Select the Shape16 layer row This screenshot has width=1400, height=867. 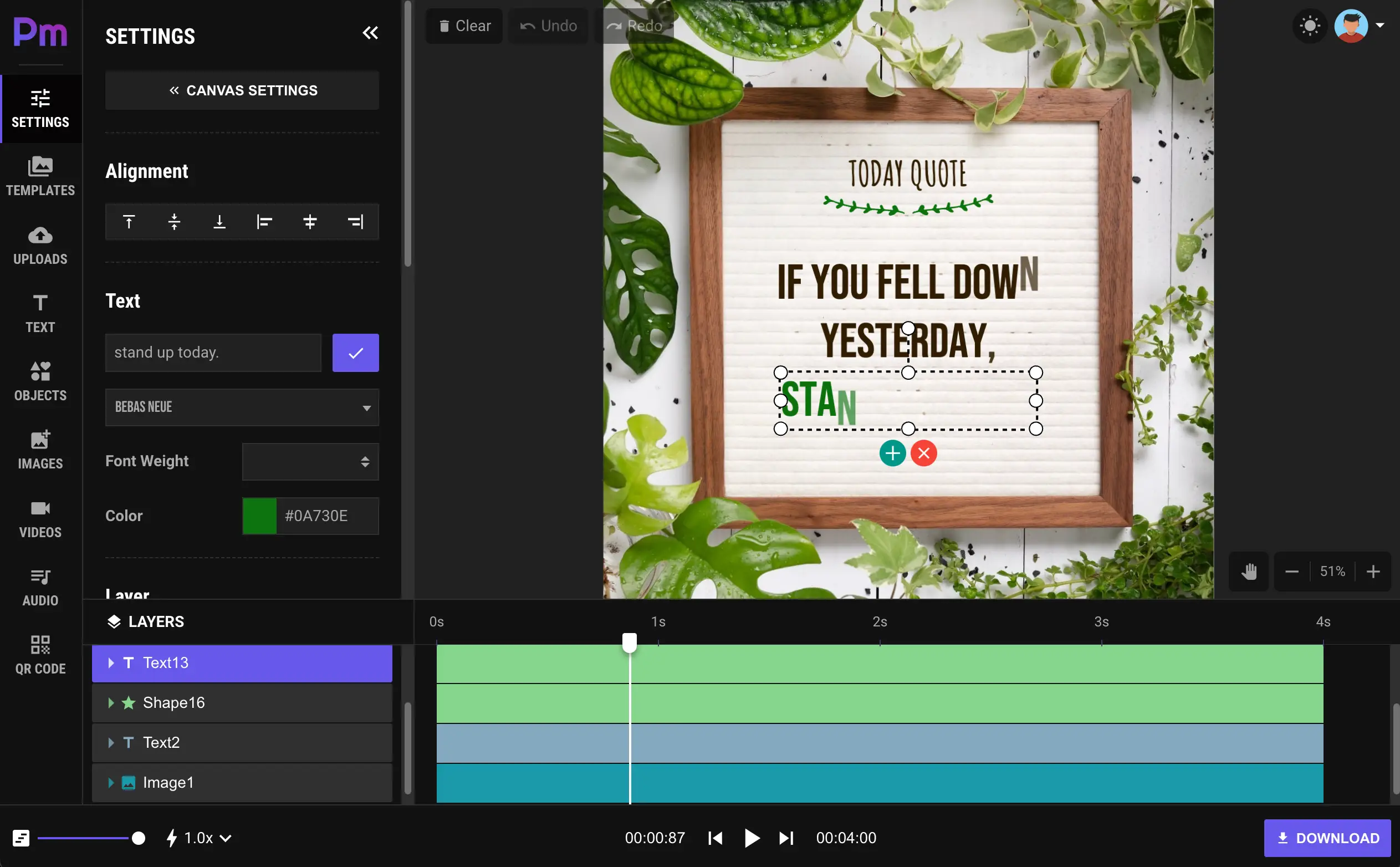[x=242, y=703]
